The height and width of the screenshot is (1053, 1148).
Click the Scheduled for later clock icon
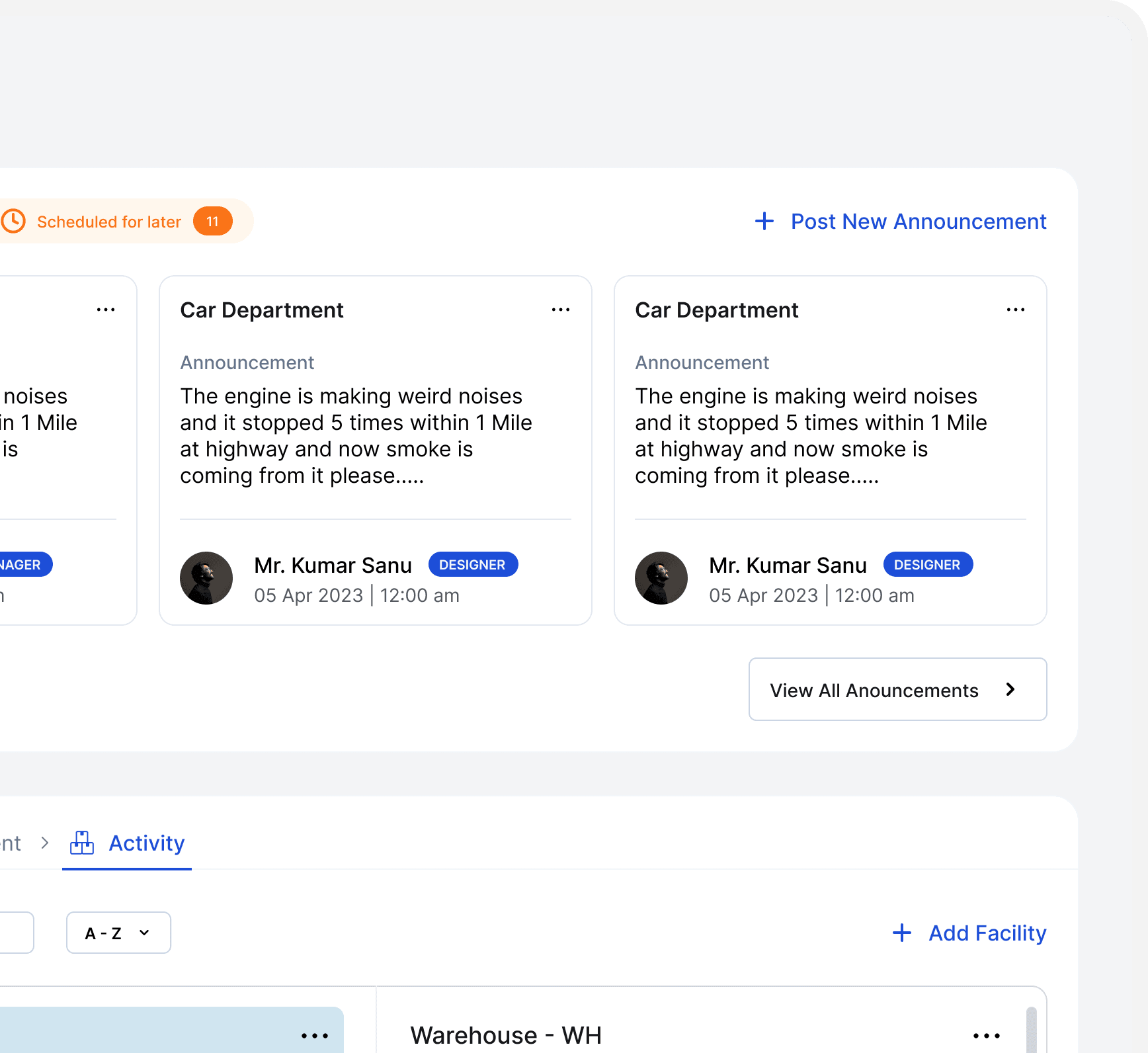pyautogui.click(x=15, y=221)
